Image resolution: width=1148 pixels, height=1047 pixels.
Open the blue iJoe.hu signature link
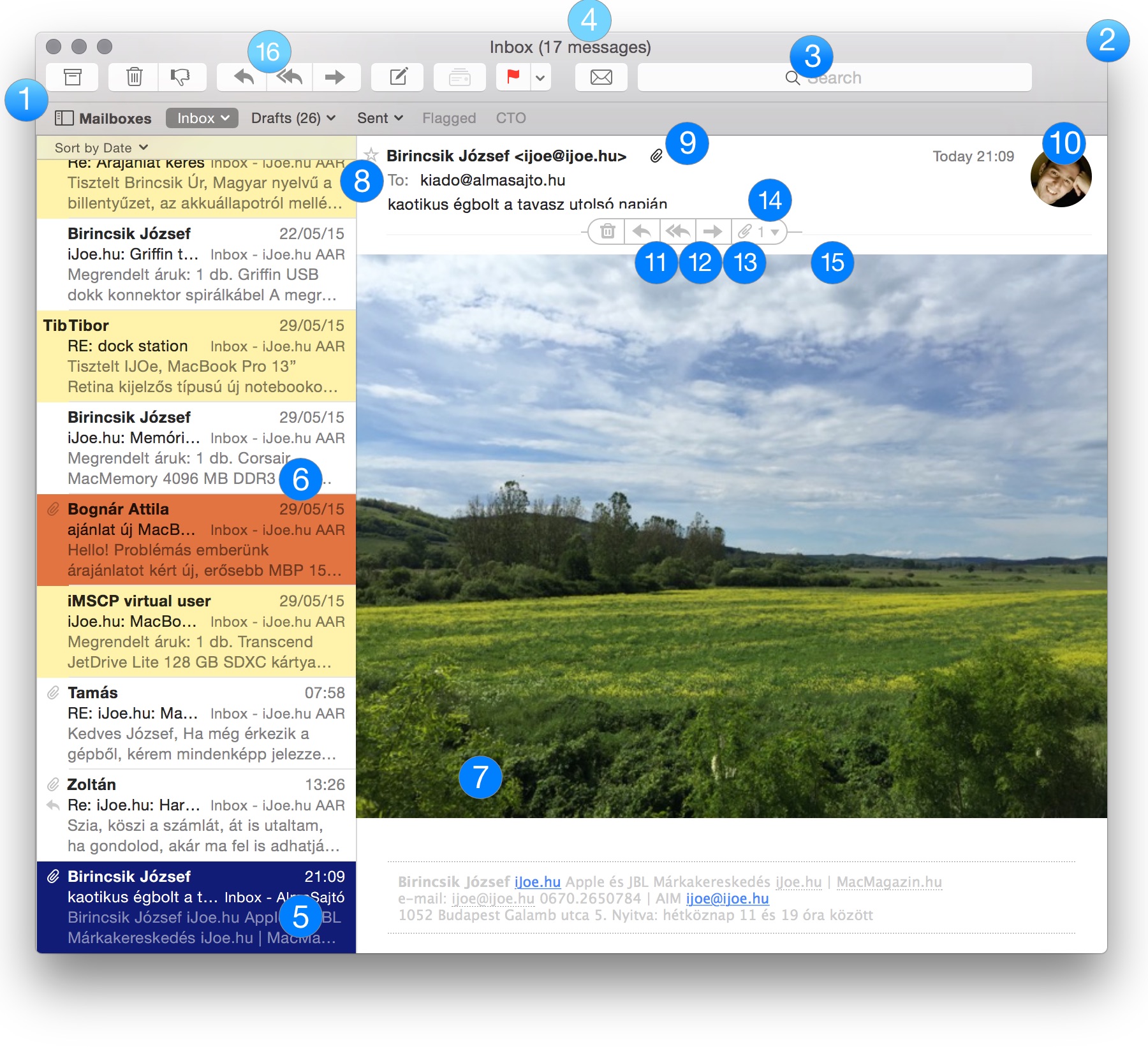(x=537, y=882)
